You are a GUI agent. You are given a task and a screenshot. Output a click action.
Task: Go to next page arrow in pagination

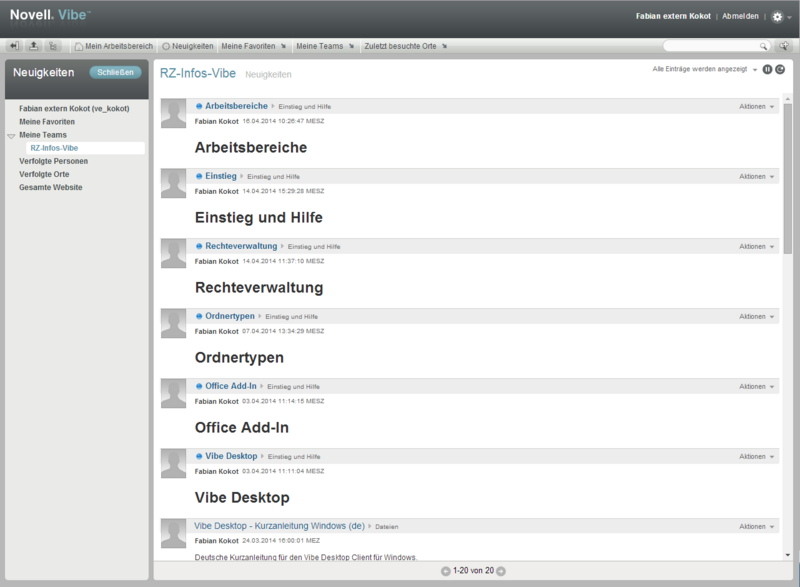[x=501, y=571]
